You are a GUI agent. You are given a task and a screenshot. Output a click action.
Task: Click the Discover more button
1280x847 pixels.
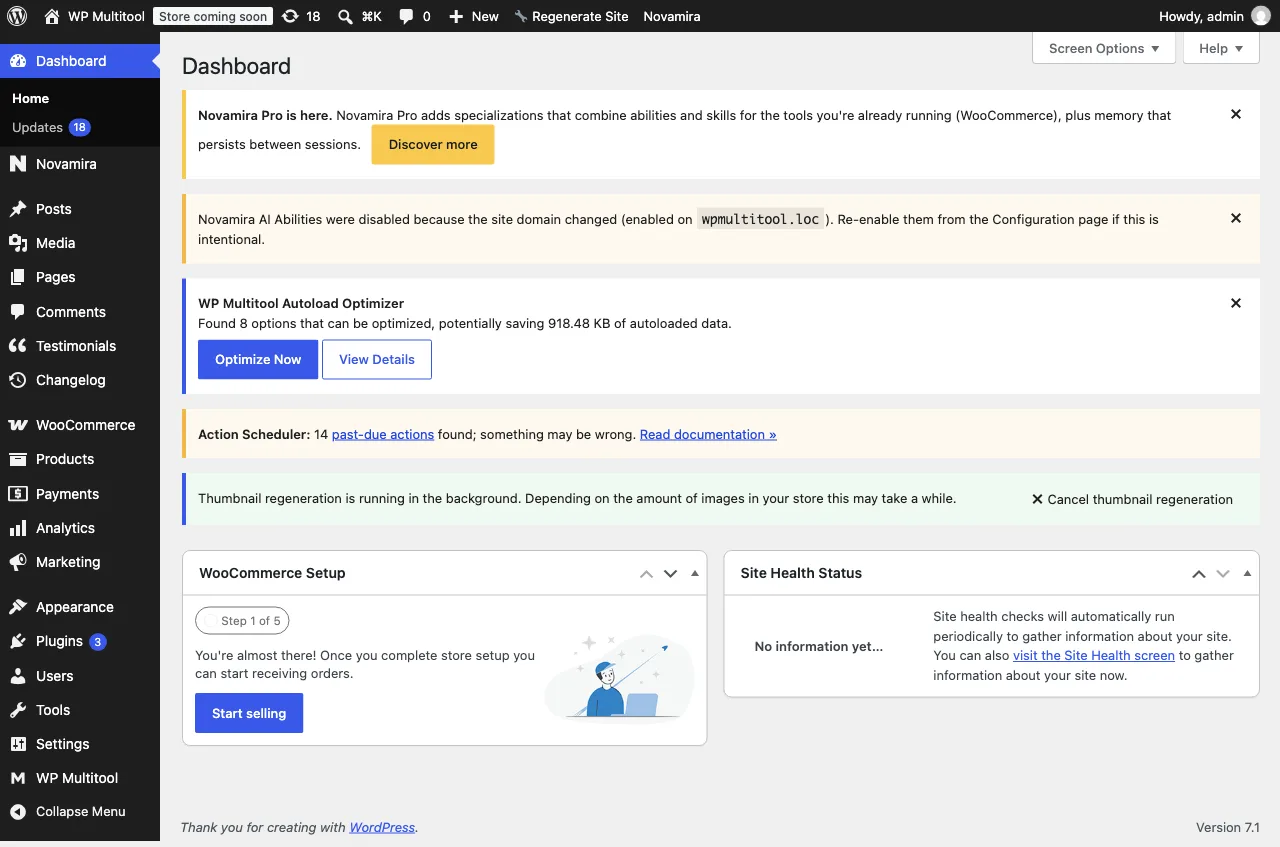(433, 144)
